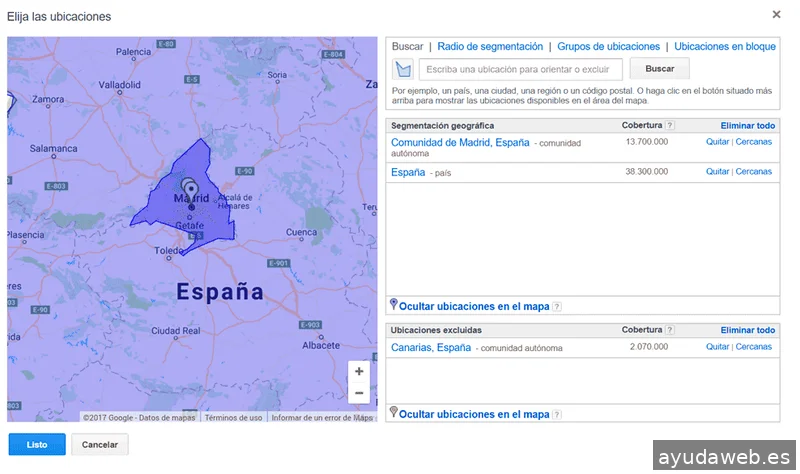Focus the location search input field
The width and height of the screenshot is (800, 474).
tap(520, 69)
